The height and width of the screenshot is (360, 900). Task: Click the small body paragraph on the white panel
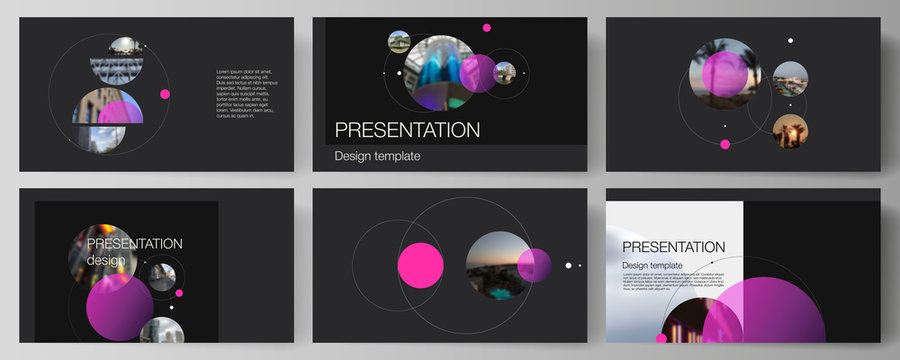[673, 281]
